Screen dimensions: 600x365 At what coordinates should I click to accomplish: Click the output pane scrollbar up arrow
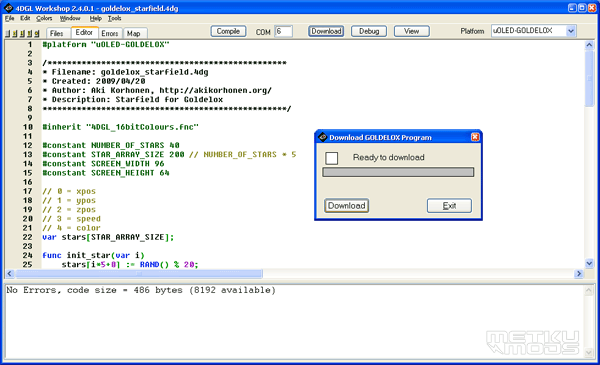click(x=589, y=291)
